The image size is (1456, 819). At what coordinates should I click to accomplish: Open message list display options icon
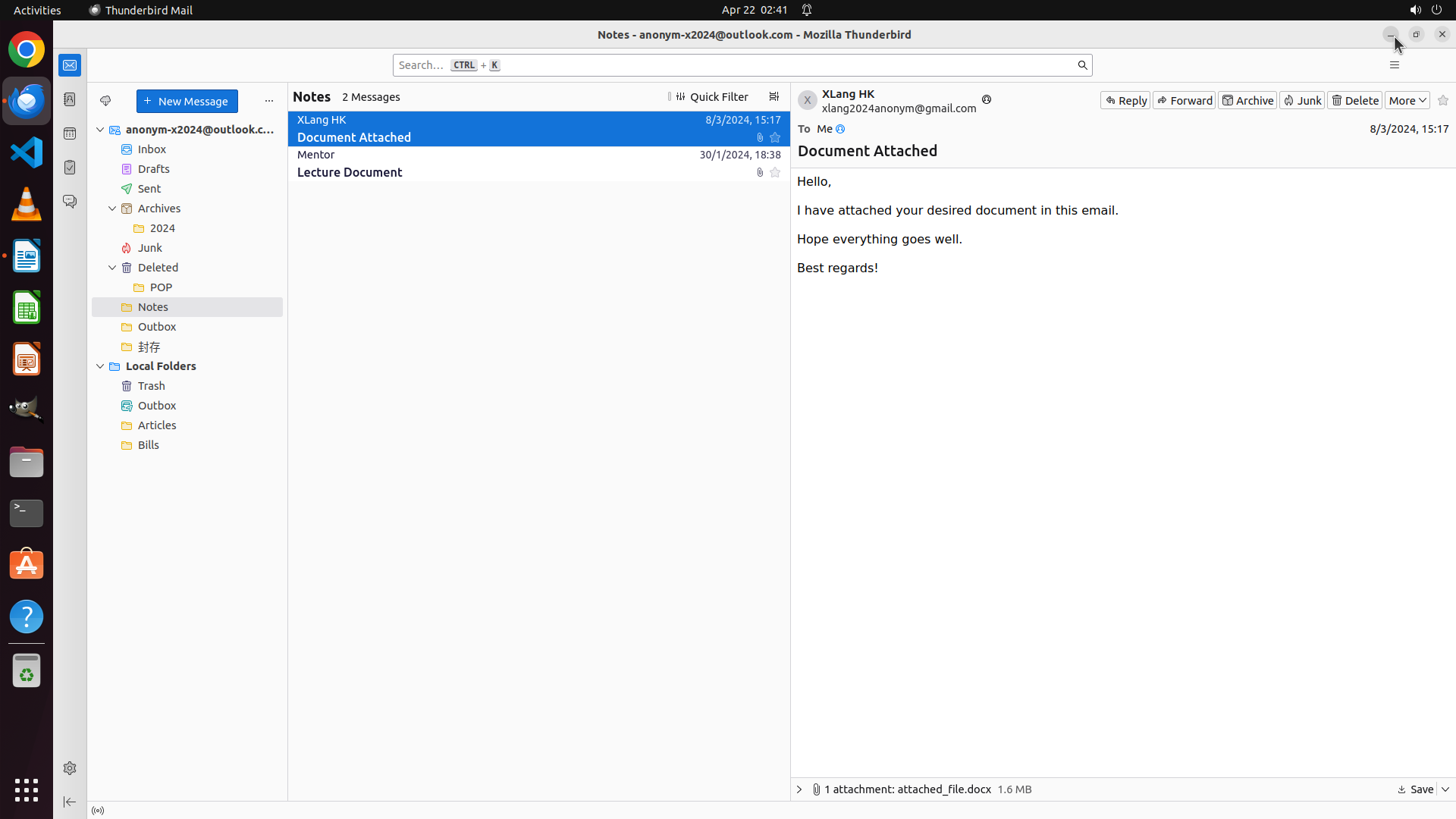773,97
